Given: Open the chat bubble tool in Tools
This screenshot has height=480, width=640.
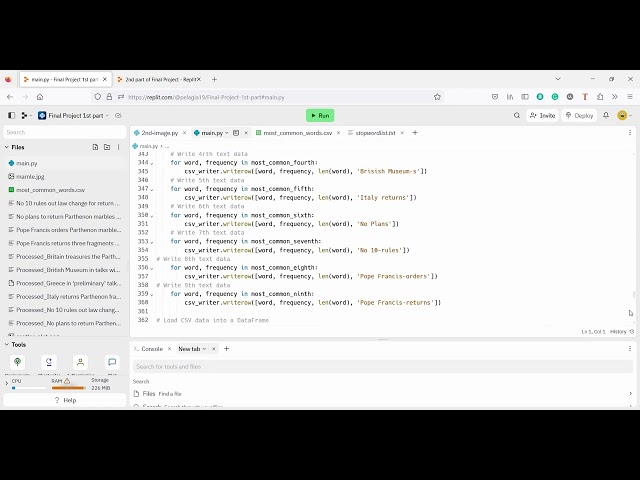Looking at the screenshot, I should (x=112, y=362).
